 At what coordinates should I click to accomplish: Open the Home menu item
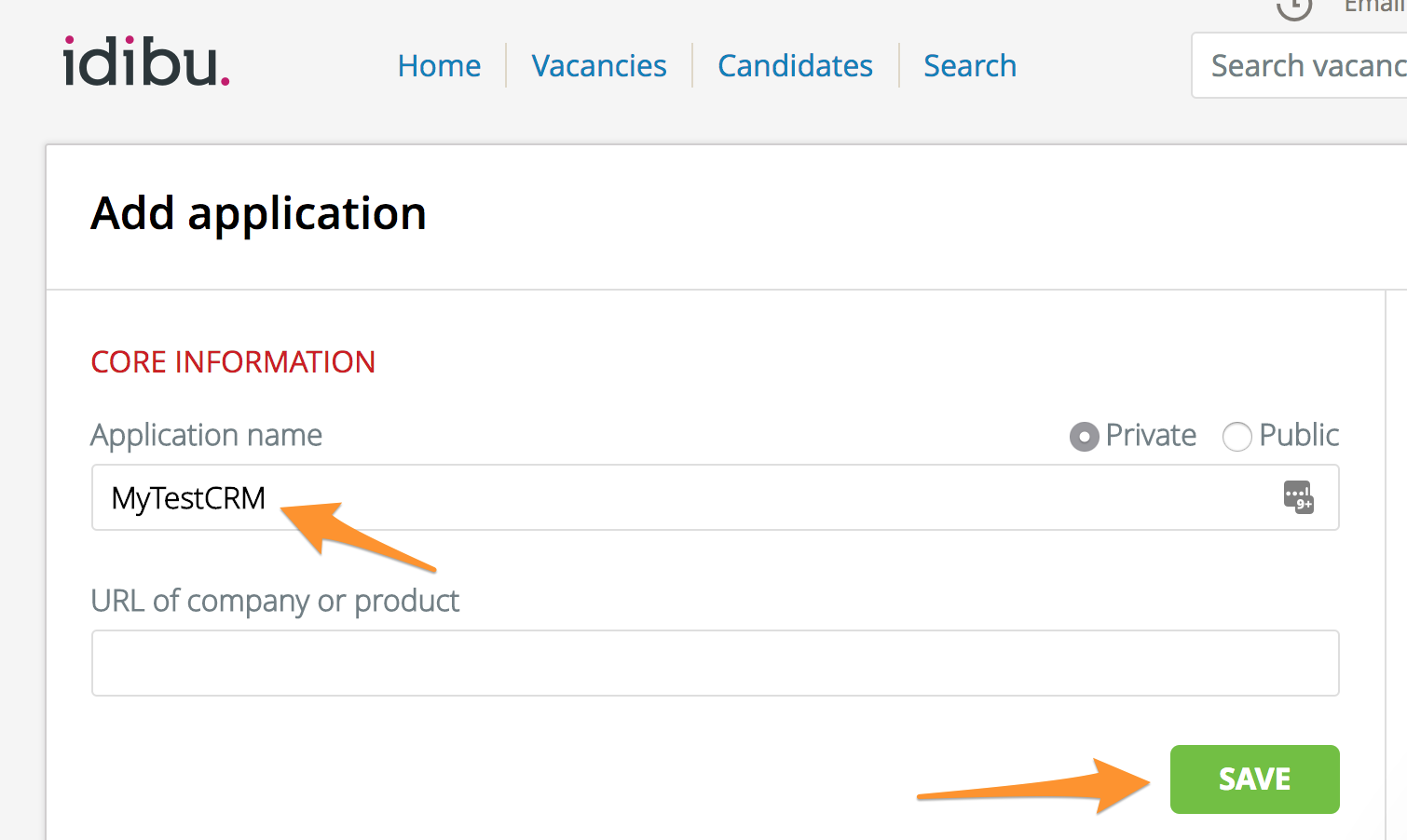(439, 66)
